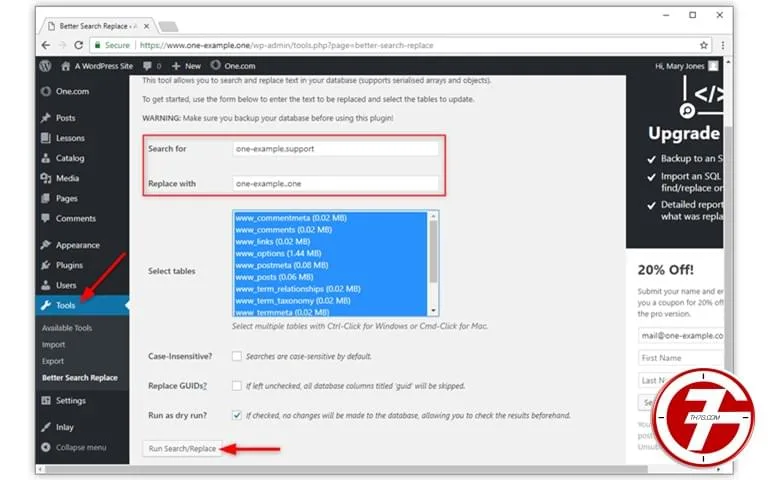The height and width of the screenshot is (480, 768).
Task: Open the Export submenu link
Action: 53,361
